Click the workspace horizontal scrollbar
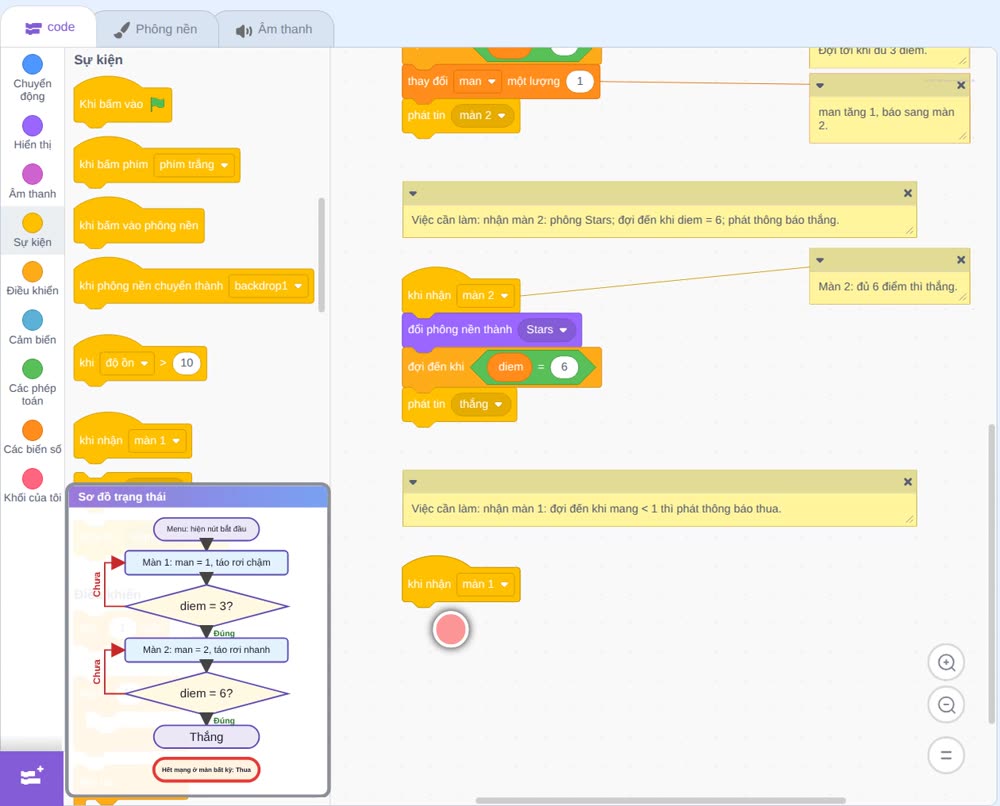The width and height of the screenshot is (1000, 806). coord(661,800)
